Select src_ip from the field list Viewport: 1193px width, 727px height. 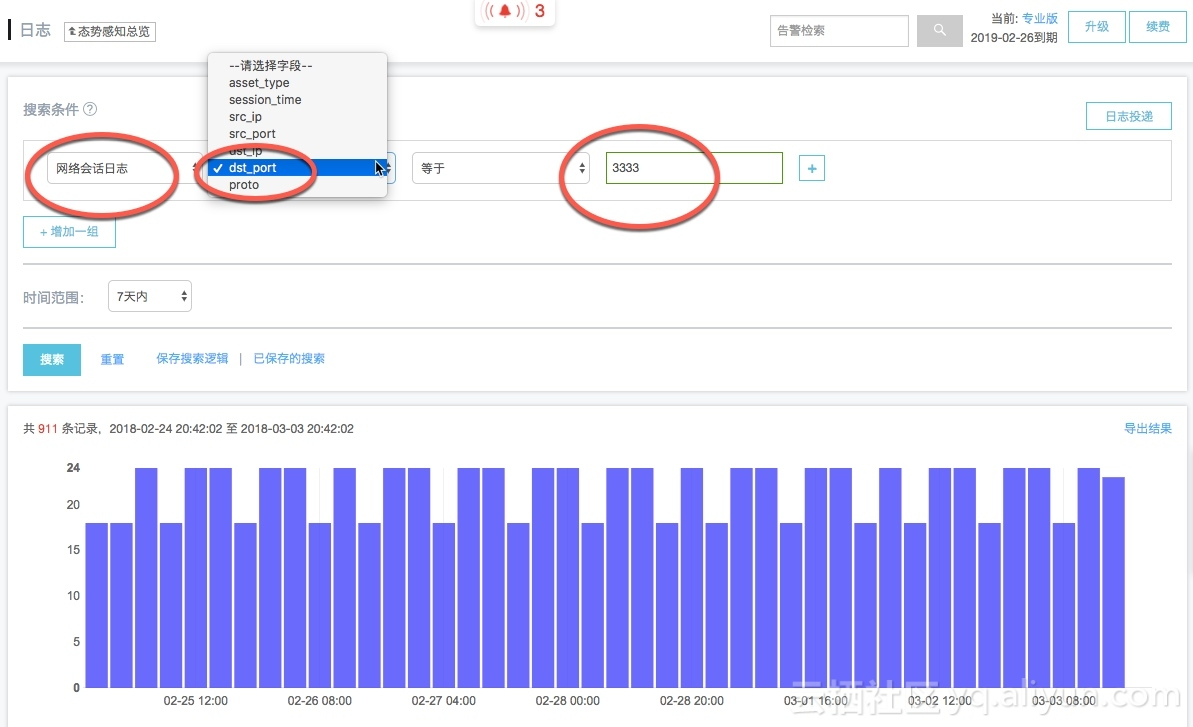[297, 117]
